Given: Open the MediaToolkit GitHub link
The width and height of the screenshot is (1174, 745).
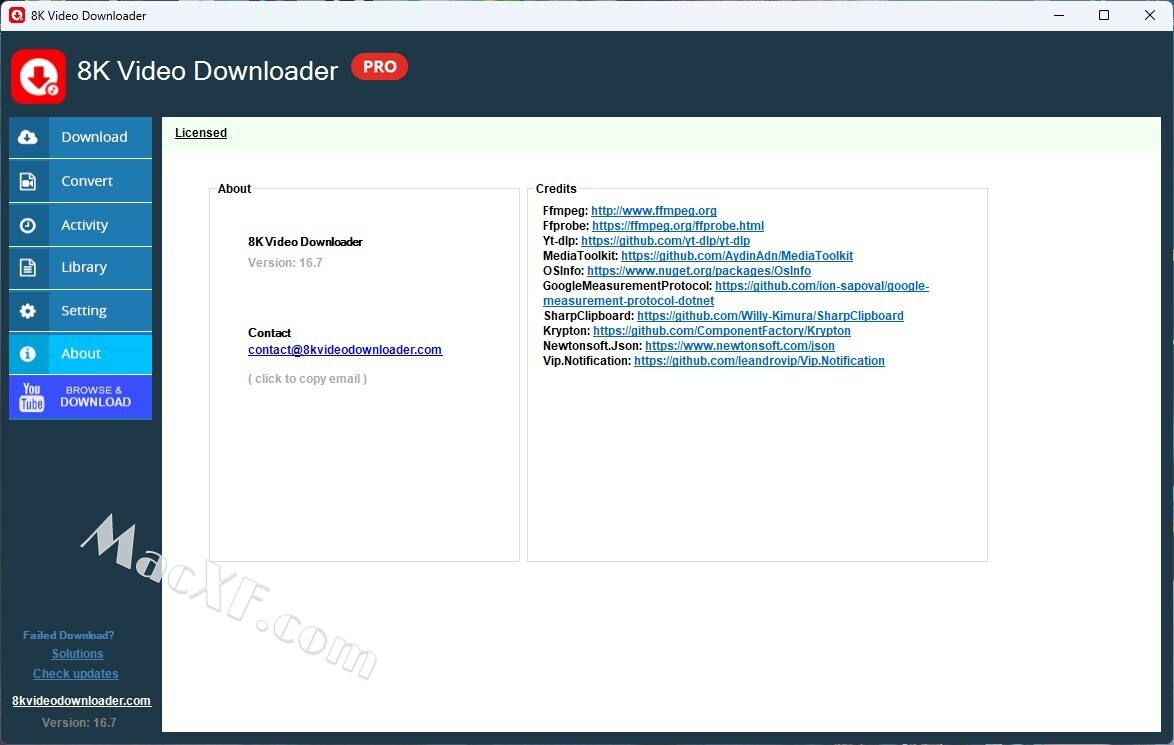Looking at the screenshot, I should tap(737, 255).
